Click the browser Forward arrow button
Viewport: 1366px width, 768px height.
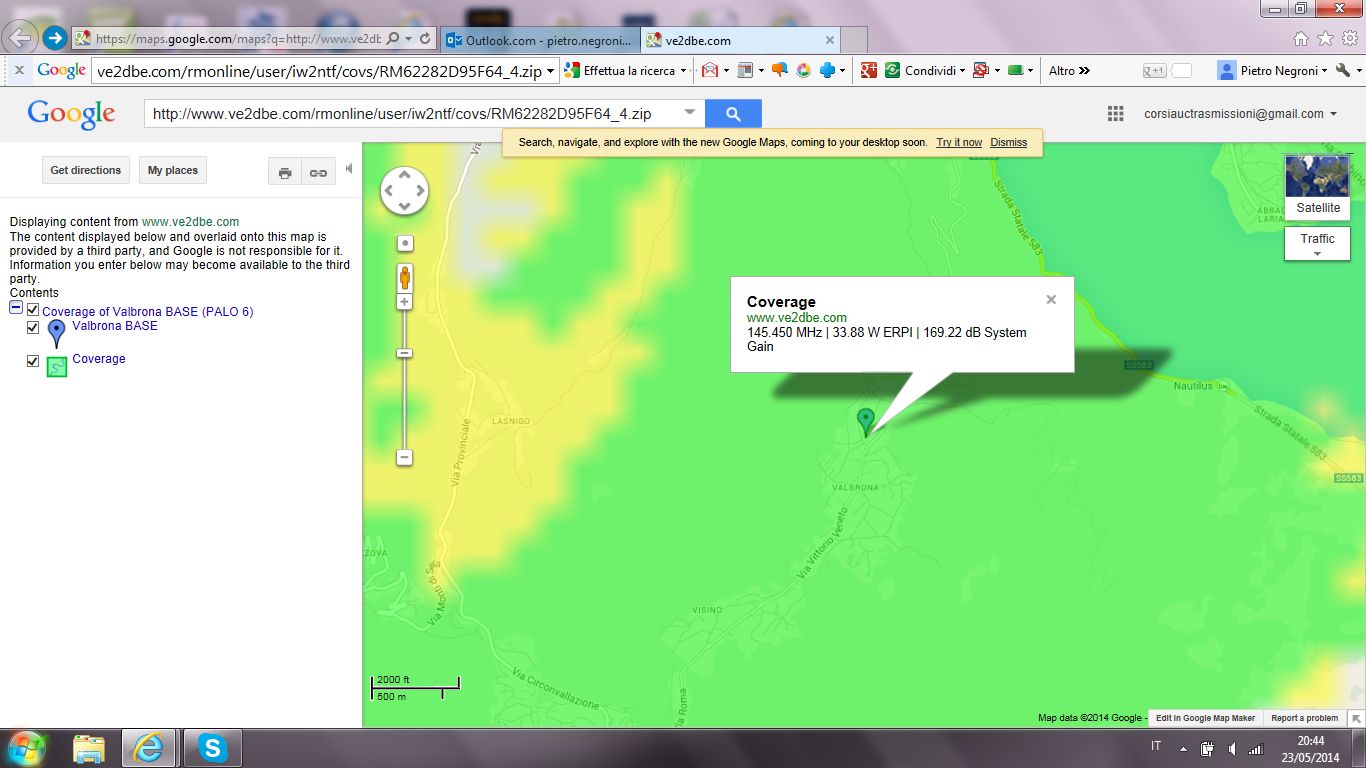pyautogui.click(x=55, y=39)
